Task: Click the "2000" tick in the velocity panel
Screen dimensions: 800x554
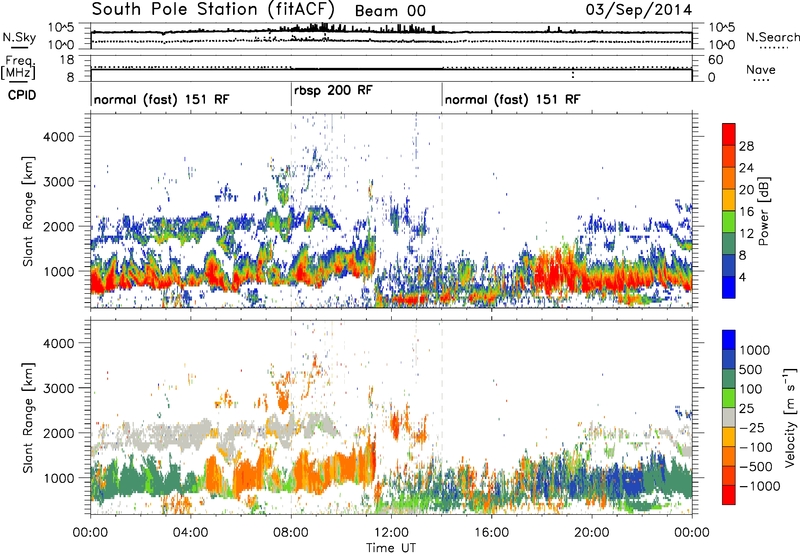Action: click(x=58, y=433)
